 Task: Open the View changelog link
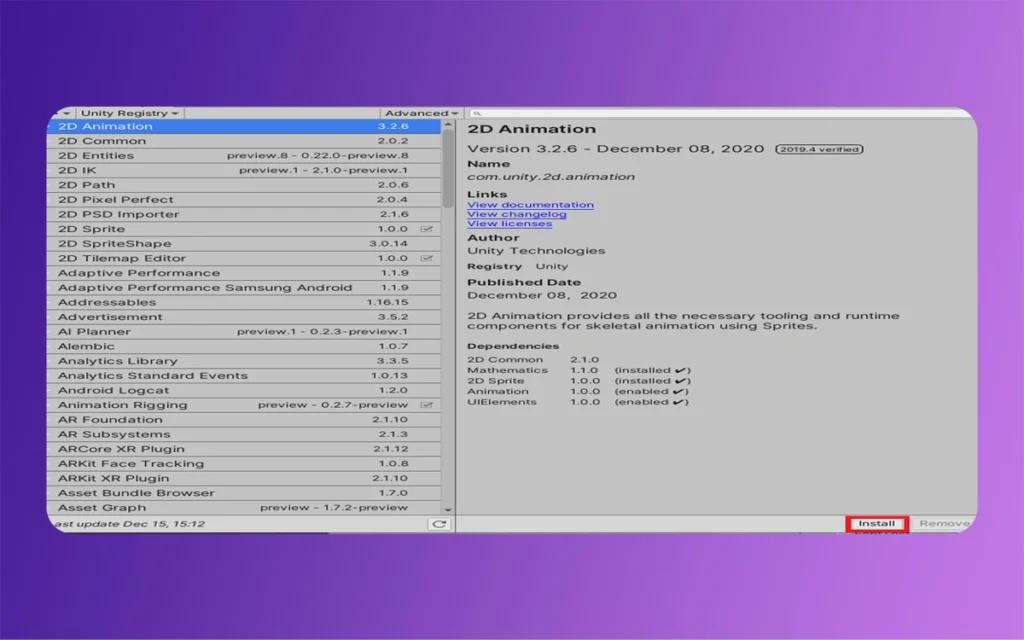[517, 214]
